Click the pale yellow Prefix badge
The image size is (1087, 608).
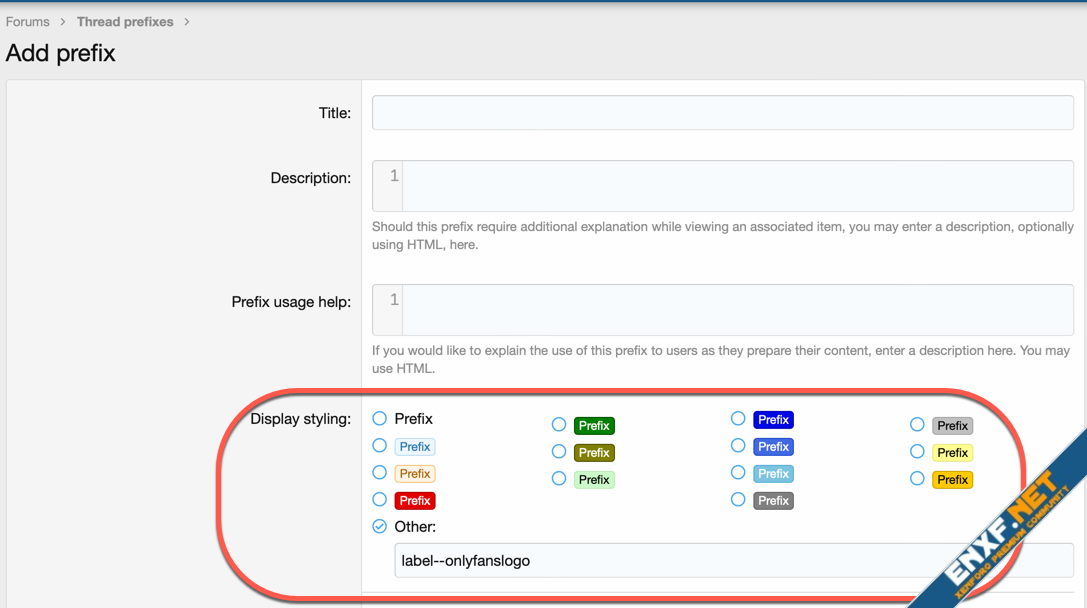click(x=952, y=452)
